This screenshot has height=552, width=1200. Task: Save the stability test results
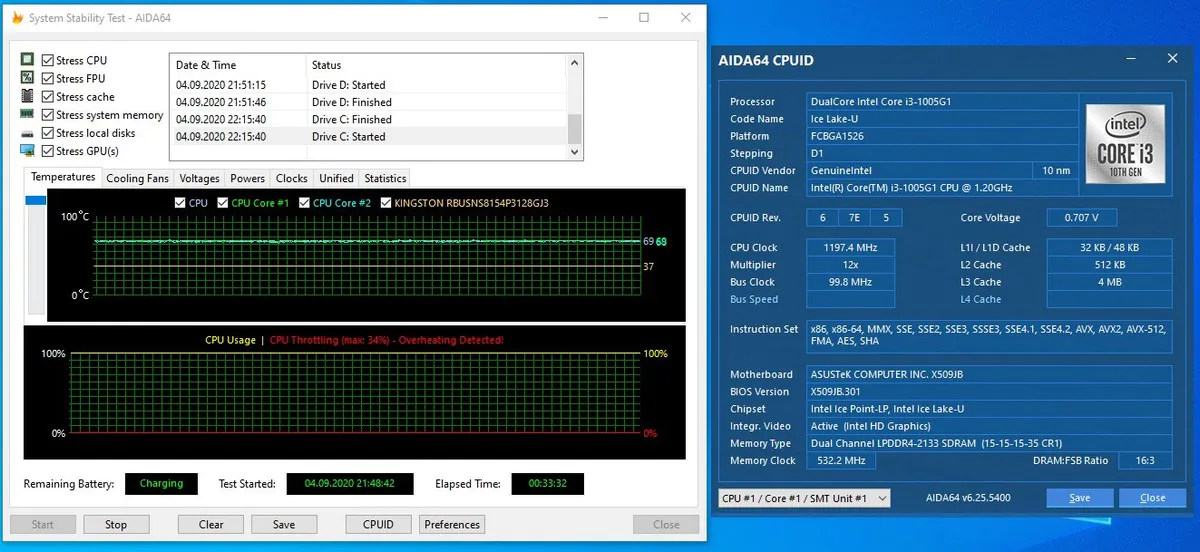284,524
